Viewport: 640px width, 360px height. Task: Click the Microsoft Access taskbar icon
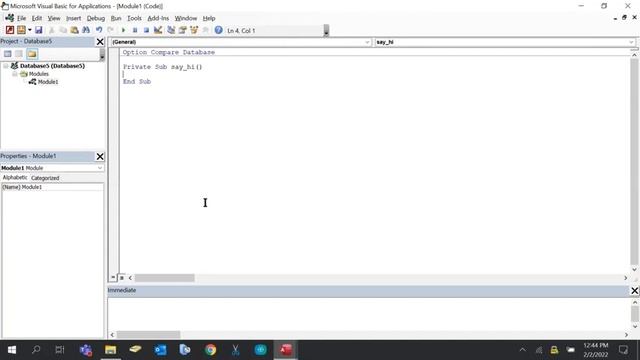[285, 350]
